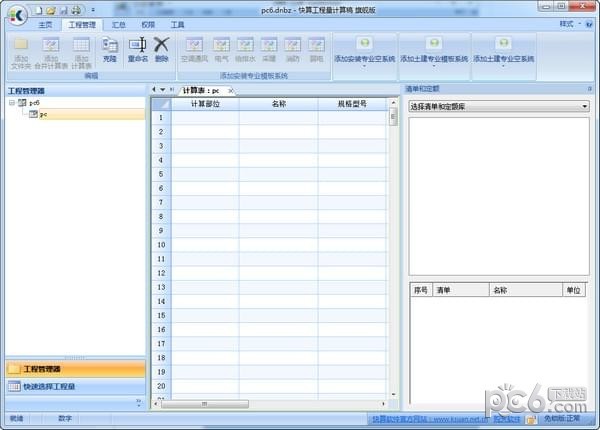The image size is (600, 430).
Task: Click the lock icon in status bar
Action: click(531, 420)
